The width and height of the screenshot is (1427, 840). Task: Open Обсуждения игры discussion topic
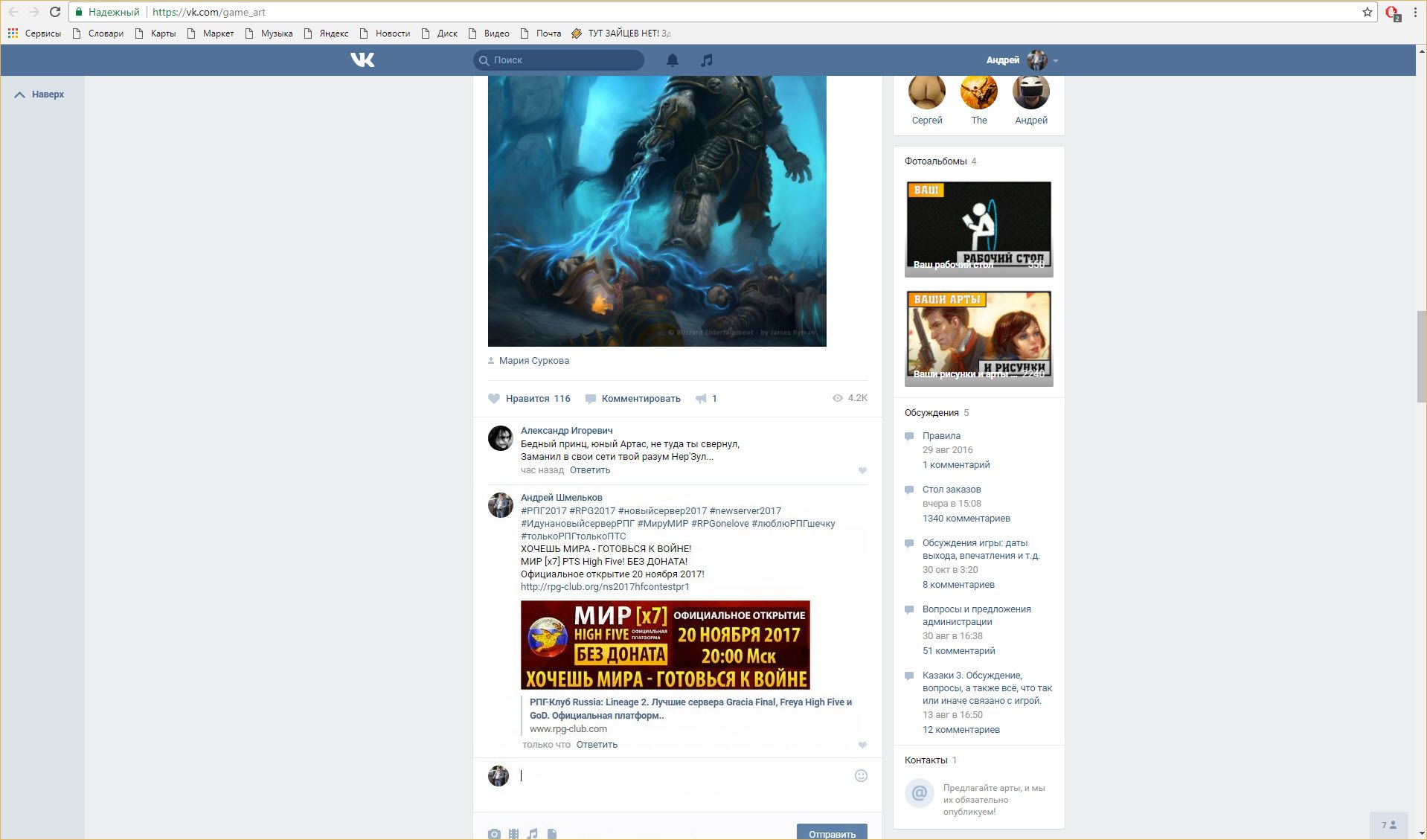(x=981, y=549)
